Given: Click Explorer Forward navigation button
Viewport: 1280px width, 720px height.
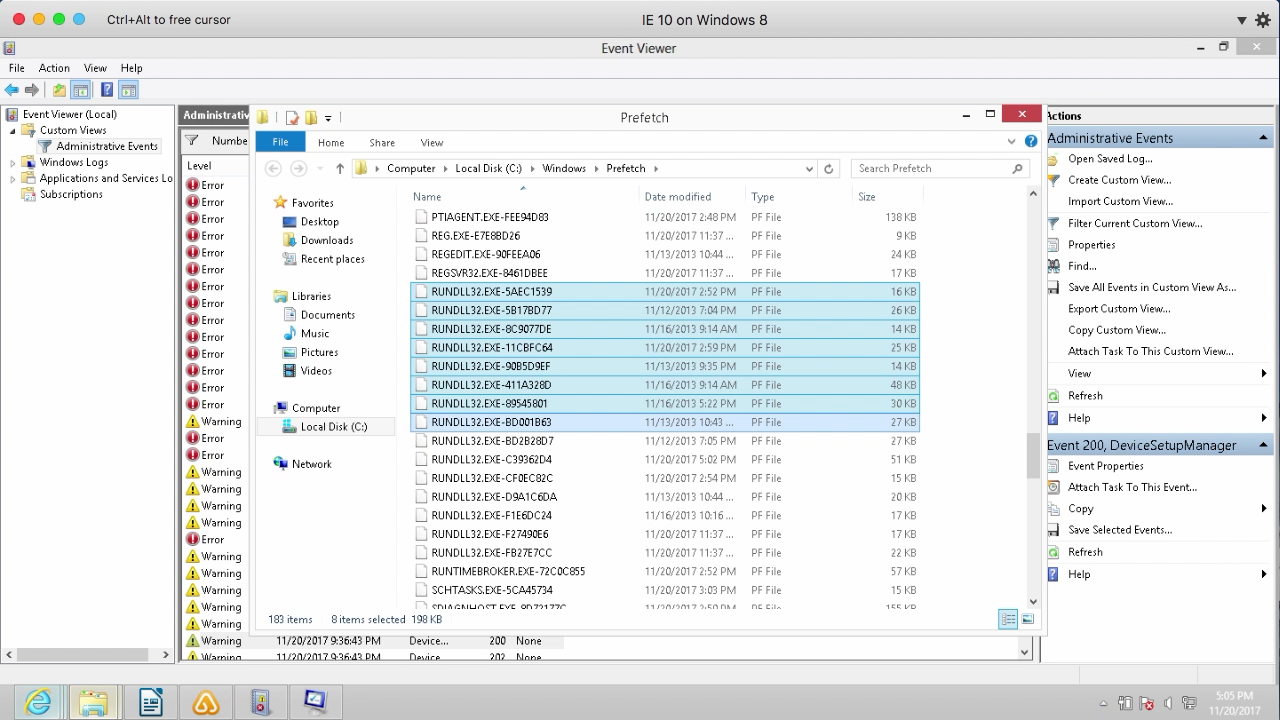Looking at the screenshot, I should tap(298, 168).
